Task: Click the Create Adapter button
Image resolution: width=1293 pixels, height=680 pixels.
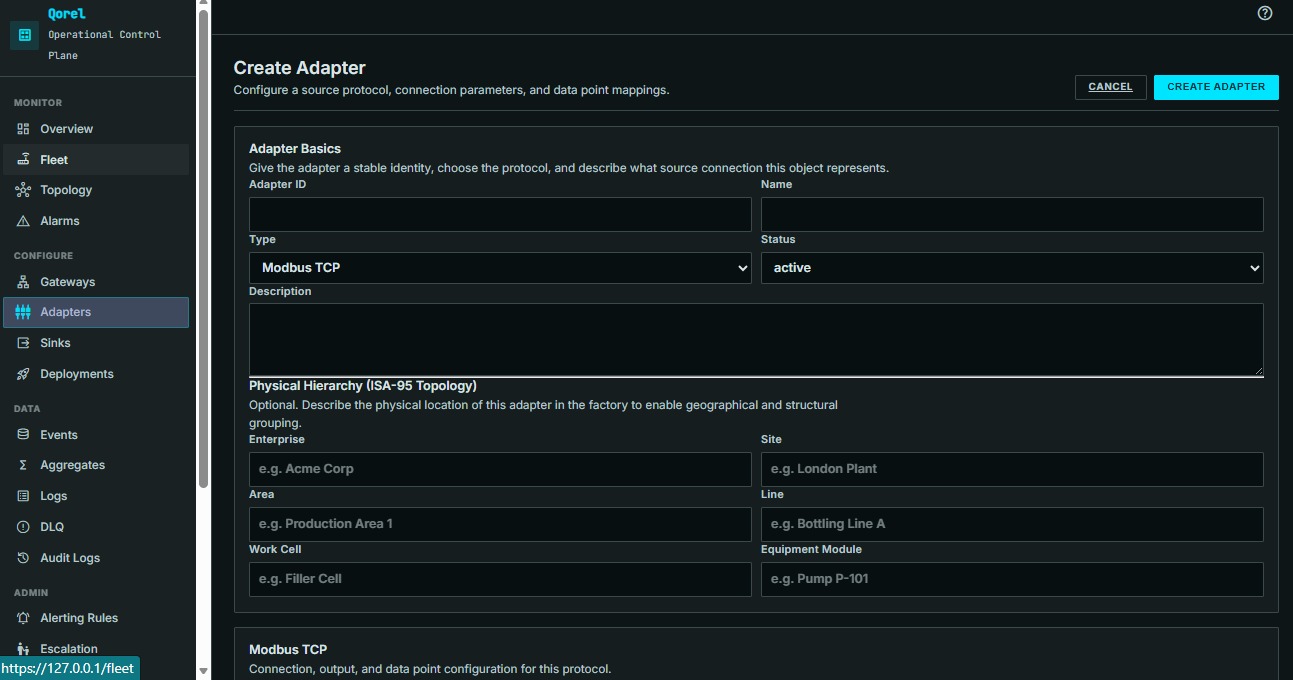Action: (1216, 87)
